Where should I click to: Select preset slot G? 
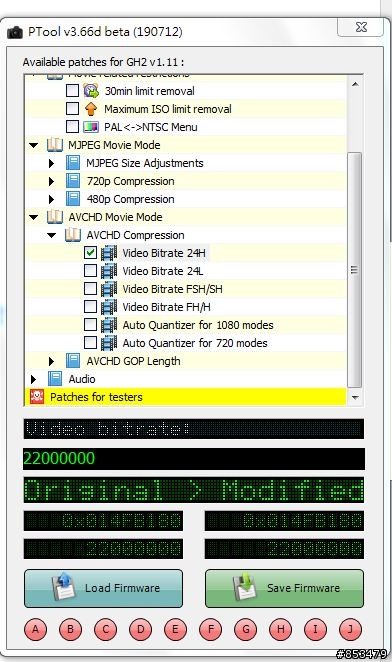tap(245, 629)
